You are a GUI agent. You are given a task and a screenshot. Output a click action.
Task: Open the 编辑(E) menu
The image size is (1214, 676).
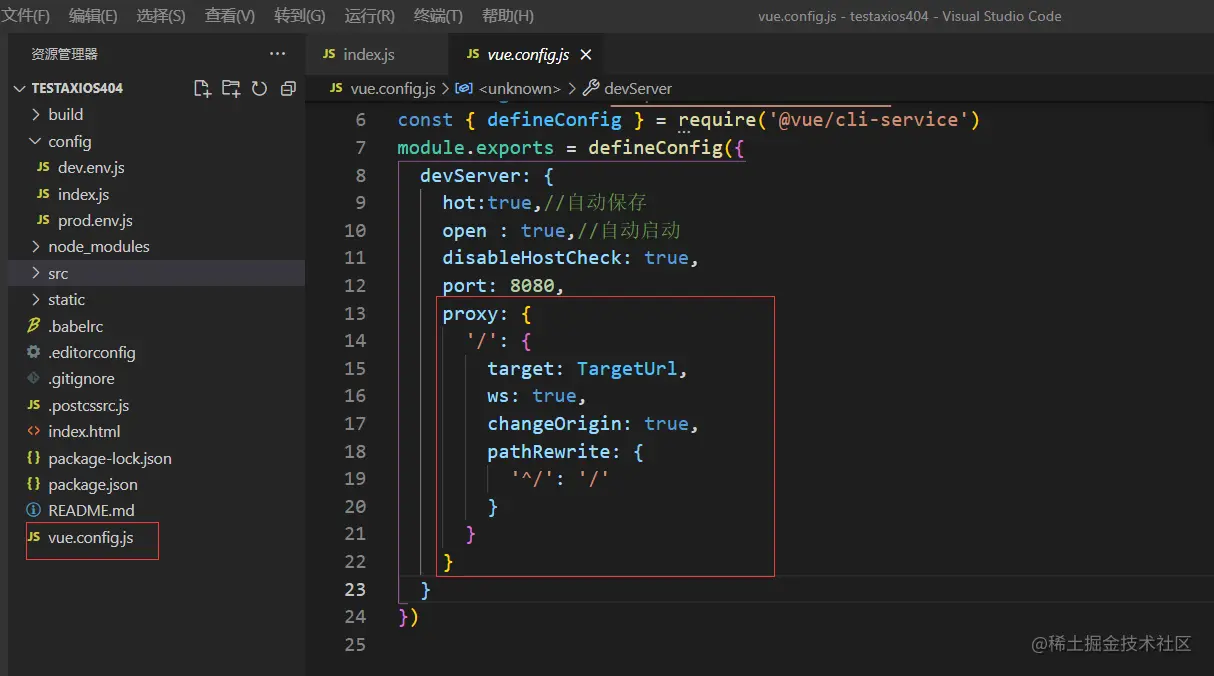[93, 16]
